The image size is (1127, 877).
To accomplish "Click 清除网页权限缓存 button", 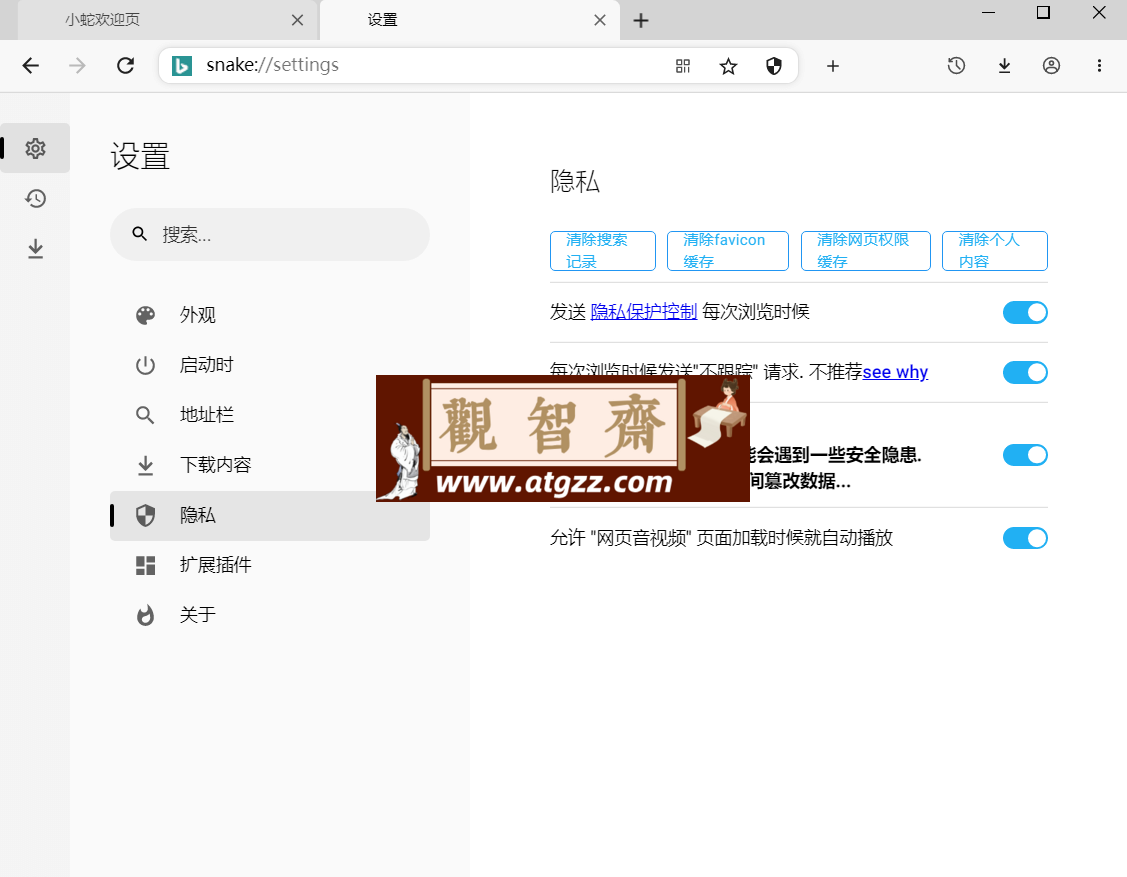I will (x=865, y=251).
